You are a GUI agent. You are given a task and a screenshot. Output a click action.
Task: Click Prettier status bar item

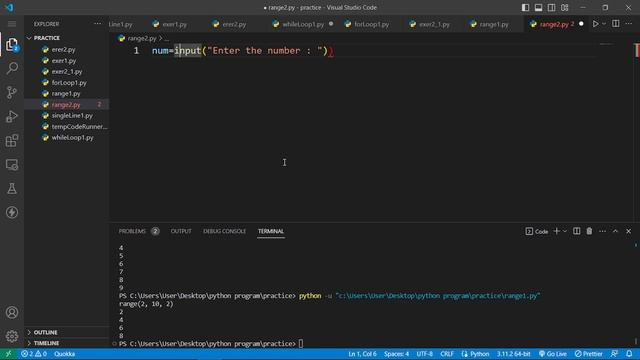(x=589, y=354)
